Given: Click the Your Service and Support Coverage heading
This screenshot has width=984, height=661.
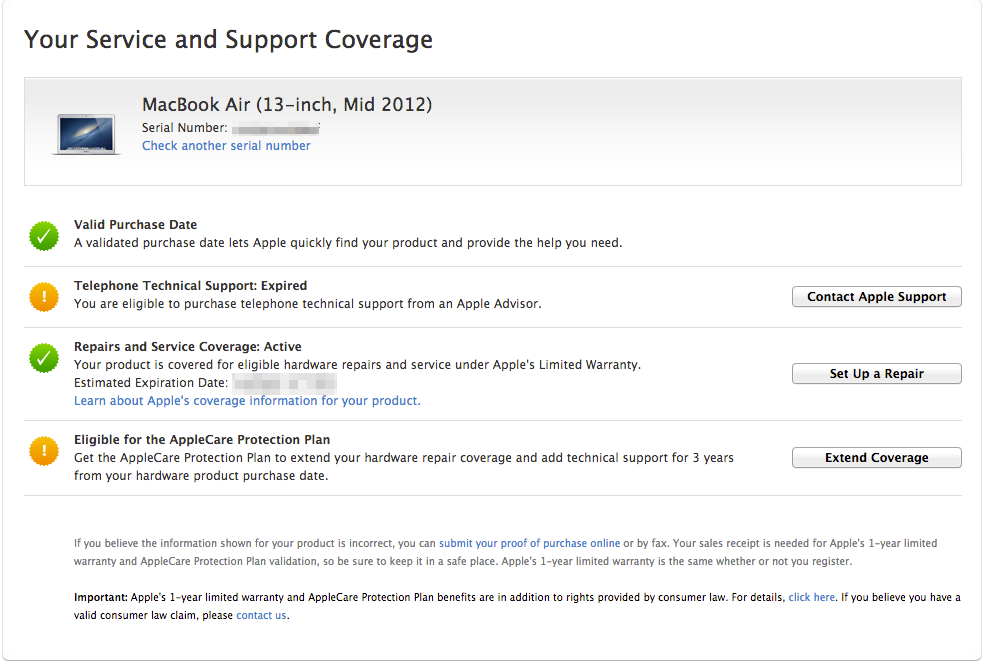Looking at the screenshot, I should pyautogui.click(x=228, y=40).
